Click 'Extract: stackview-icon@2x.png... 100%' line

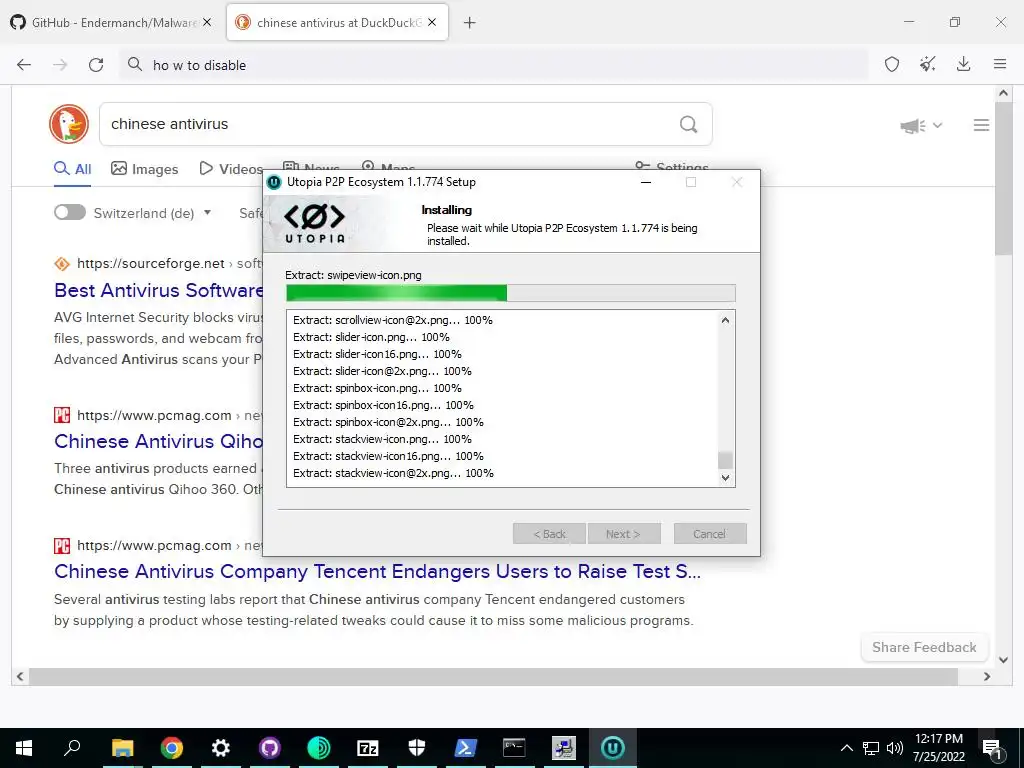pos(393,473)
